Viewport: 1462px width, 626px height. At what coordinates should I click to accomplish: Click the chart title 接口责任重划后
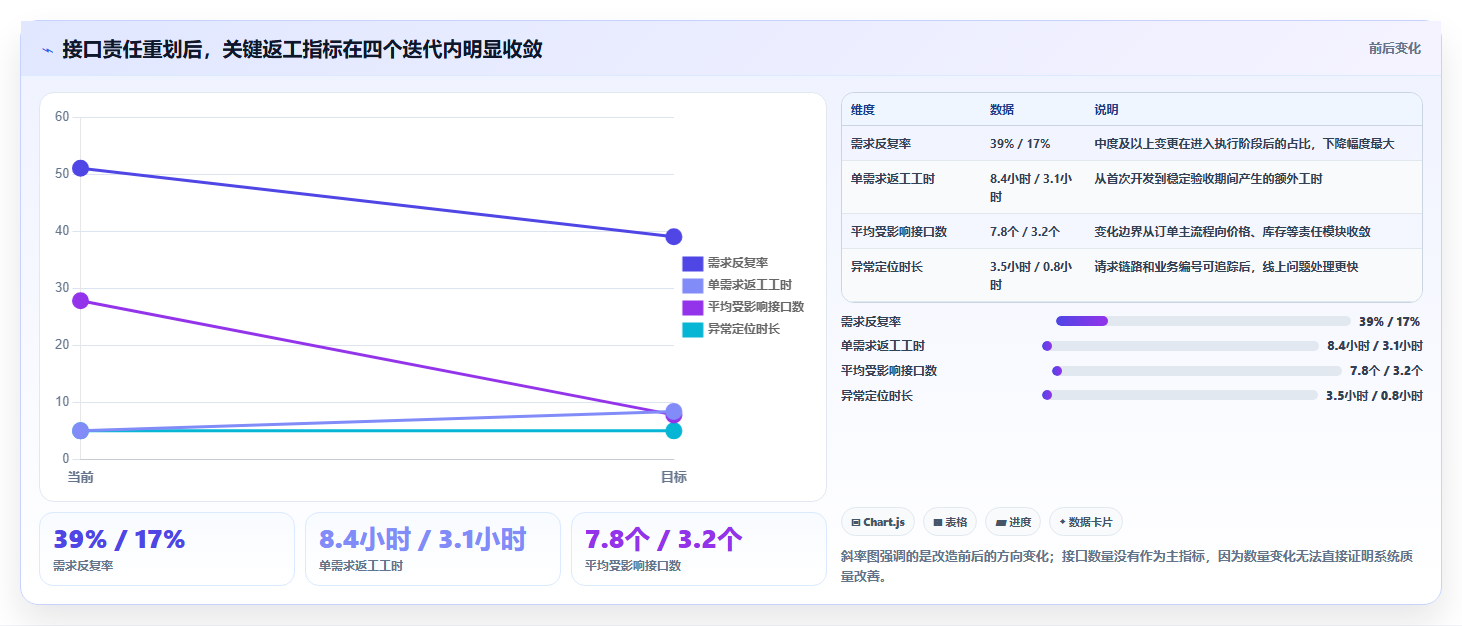[302, 49]
